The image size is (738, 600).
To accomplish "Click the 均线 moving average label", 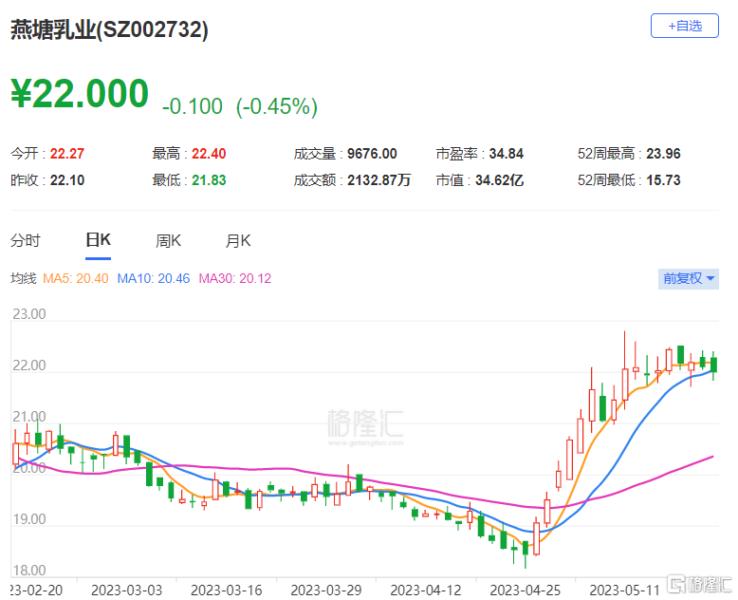I will pos(24,279).
